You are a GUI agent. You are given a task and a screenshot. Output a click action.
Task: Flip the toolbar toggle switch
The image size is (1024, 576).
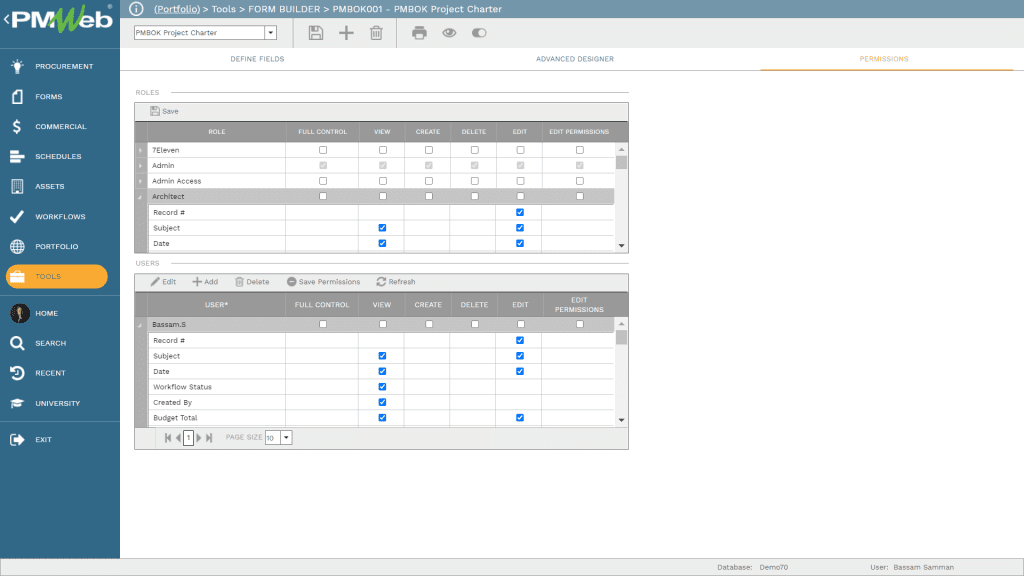click(x=479, y=33)
